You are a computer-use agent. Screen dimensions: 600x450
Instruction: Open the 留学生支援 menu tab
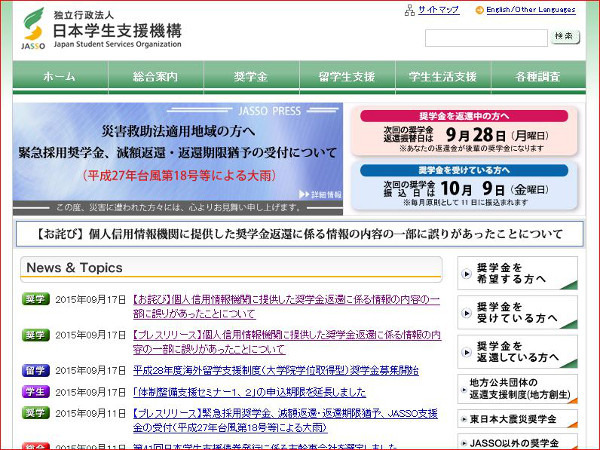pos(347,77)
